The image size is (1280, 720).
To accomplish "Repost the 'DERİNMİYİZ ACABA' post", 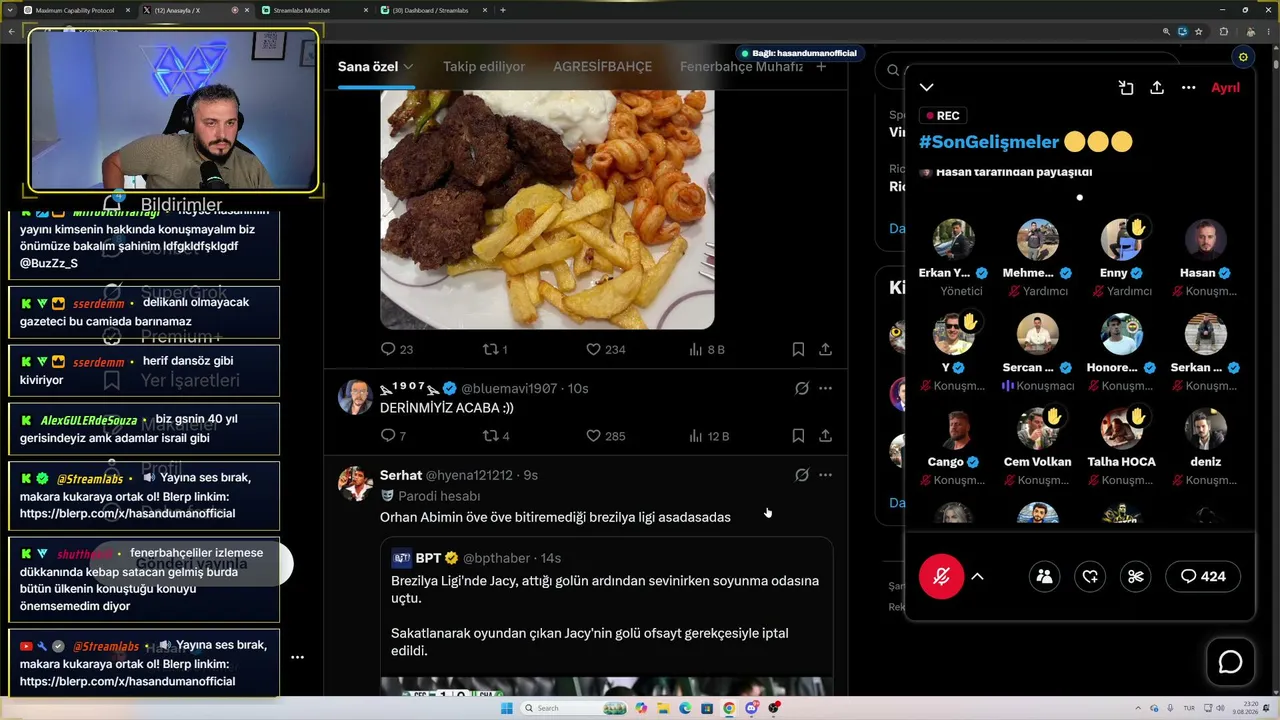I will 496,436.
